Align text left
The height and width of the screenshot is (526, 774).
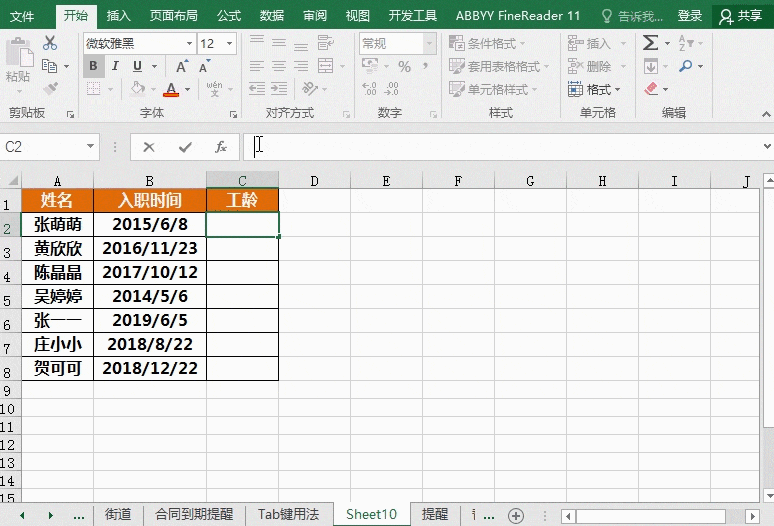click(x=257, y=66)
